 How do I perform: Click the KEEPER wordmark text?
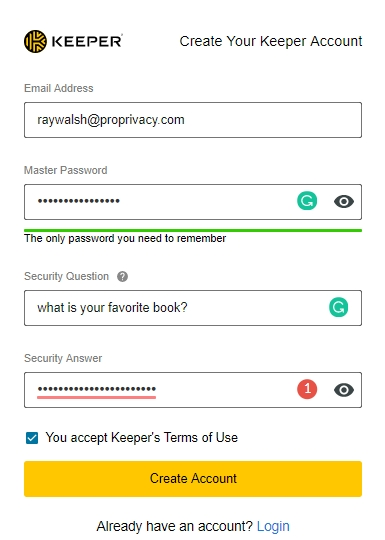pos(87,42)
